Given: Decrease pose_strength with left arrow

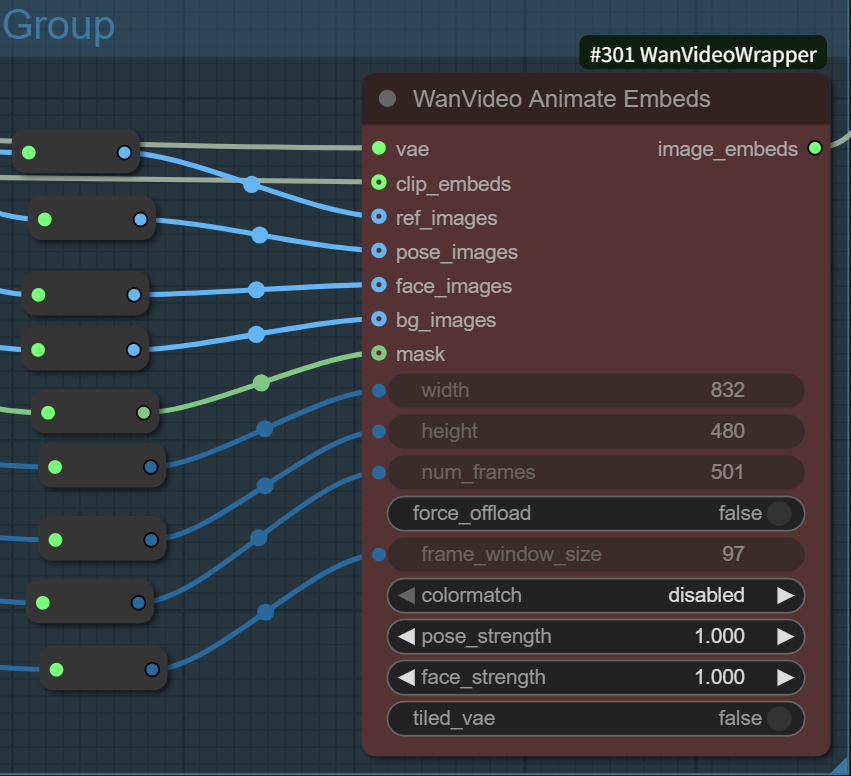Looking at the screenshot, I should coord(406,636).
